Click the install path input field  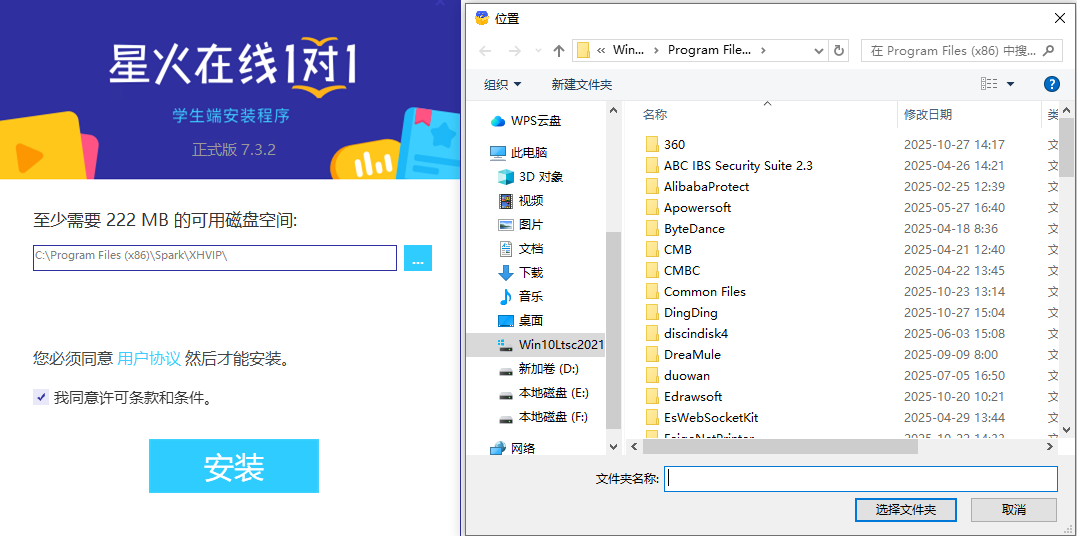[x=215, y=258]
